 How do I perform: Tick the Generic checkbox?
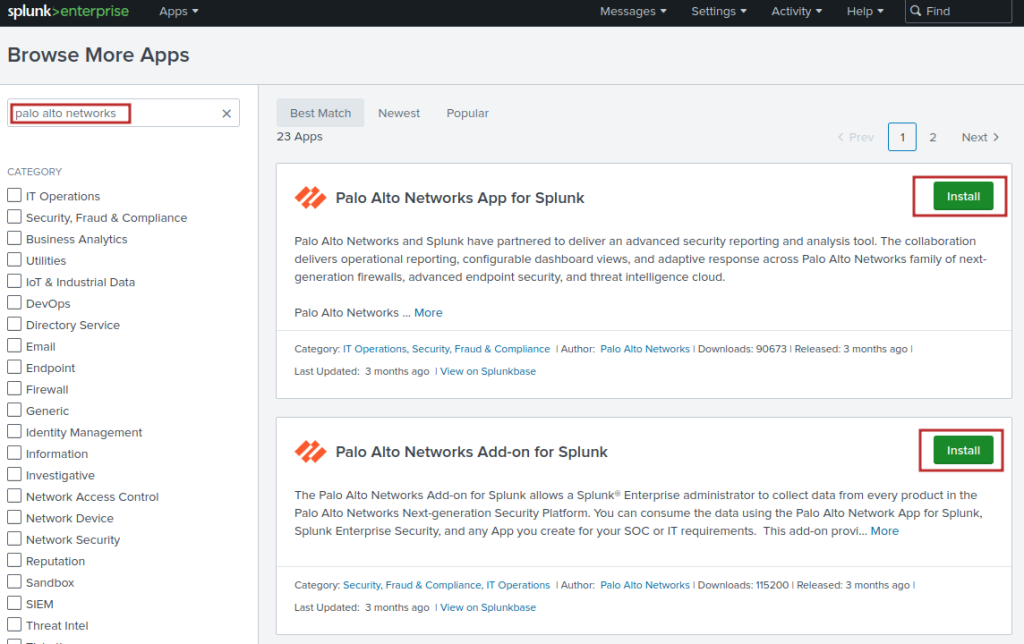[14, 410]
